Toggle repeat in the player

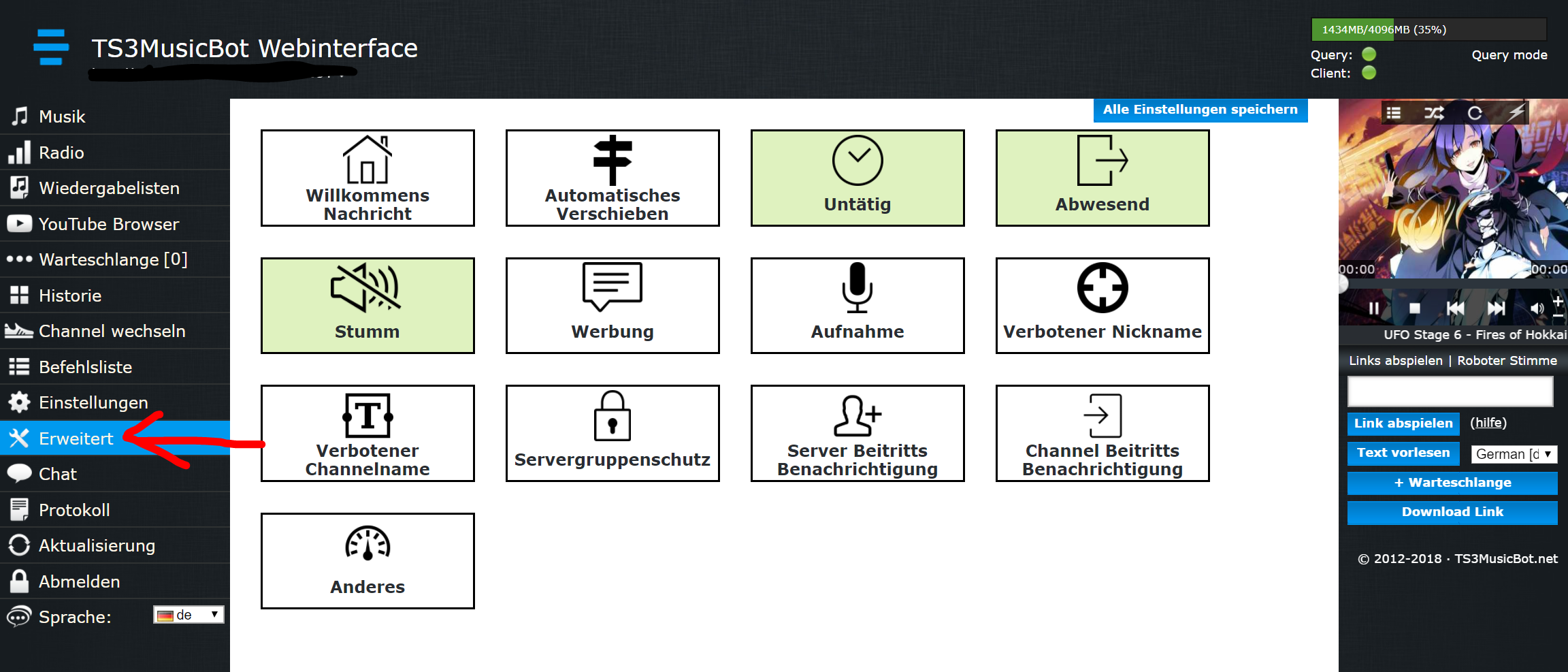point(1475,113)
